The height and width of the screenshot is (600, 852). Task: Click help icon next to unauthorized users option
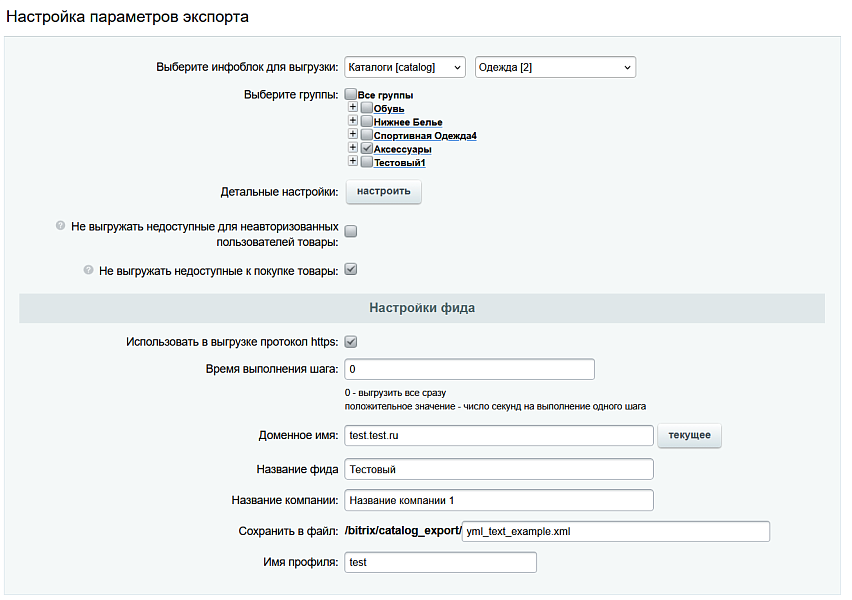pos(60,227)
